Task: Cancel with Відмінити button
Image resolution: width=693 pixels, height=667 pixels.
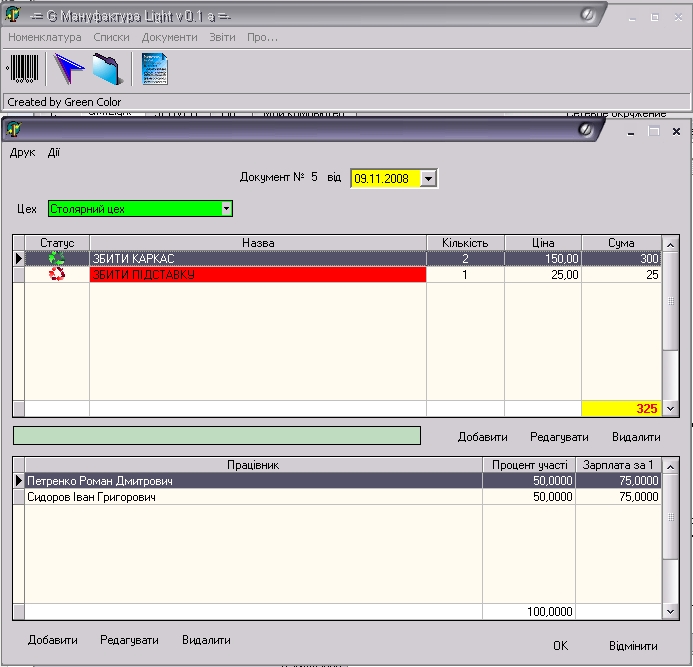Action: 633,646
